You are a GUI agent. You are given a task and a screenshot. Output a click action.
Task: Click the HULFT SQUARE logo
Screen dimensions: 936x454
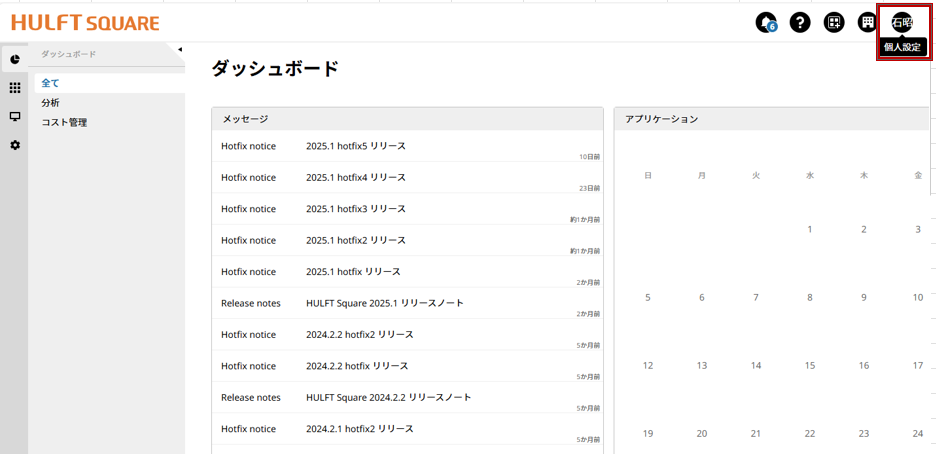point(85,23)
